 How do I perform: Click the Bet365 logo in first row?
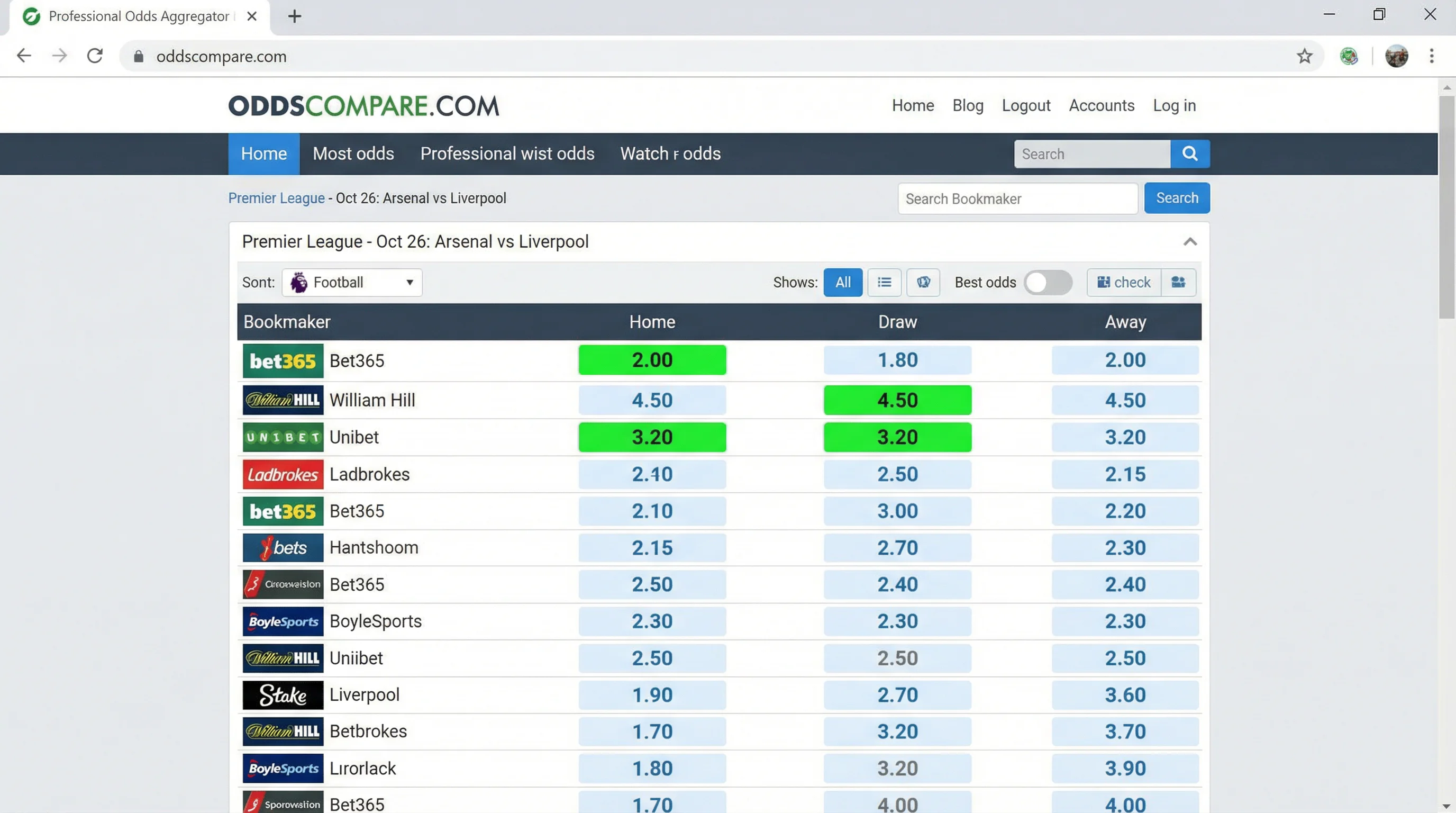pos(283,360)
